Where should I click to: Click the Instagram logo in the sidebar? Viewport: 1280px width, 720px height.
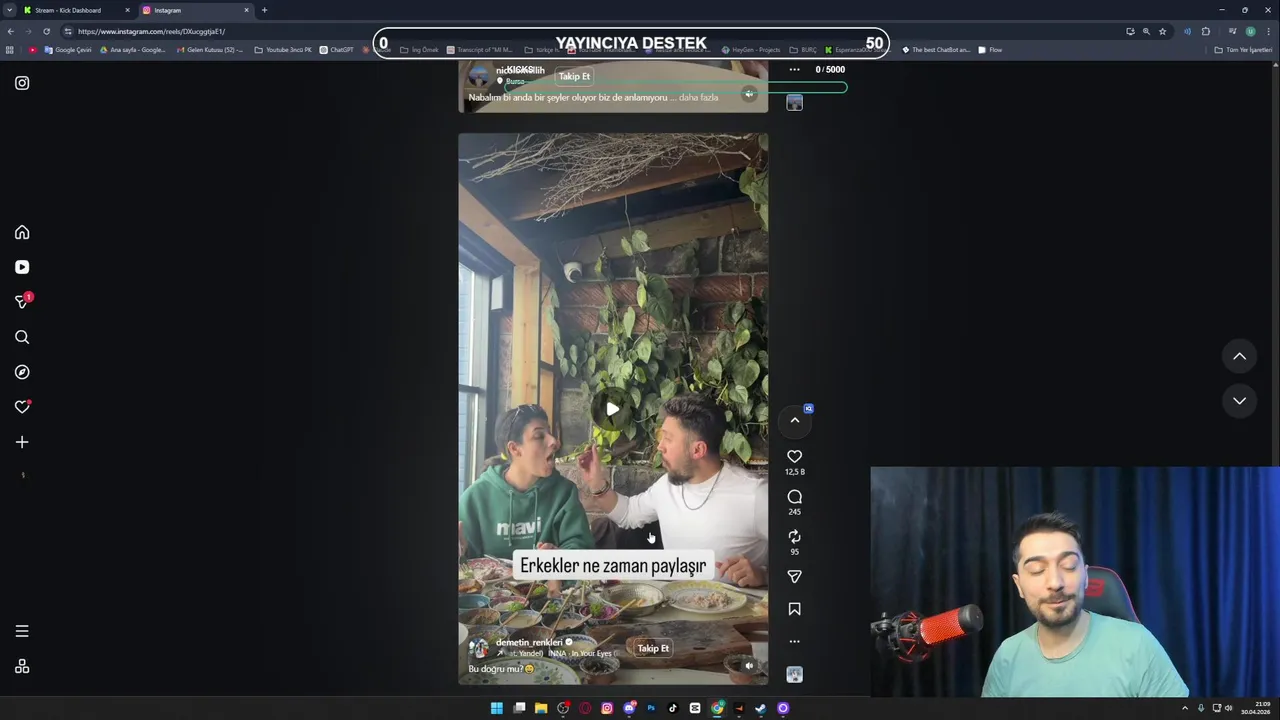[x=22, y=83]
